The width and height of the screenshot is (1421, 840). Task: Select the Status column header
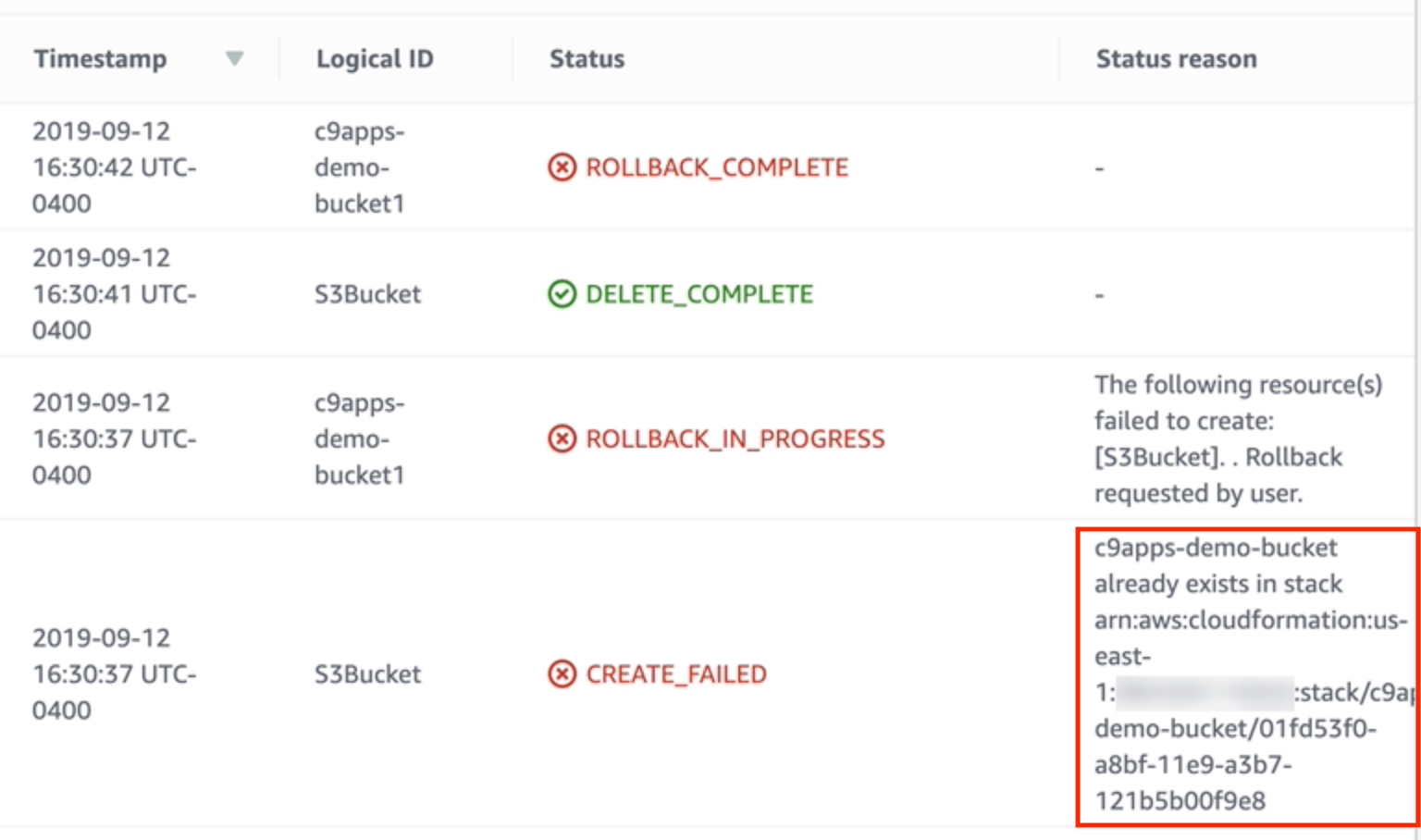click(x=587, y=57)
